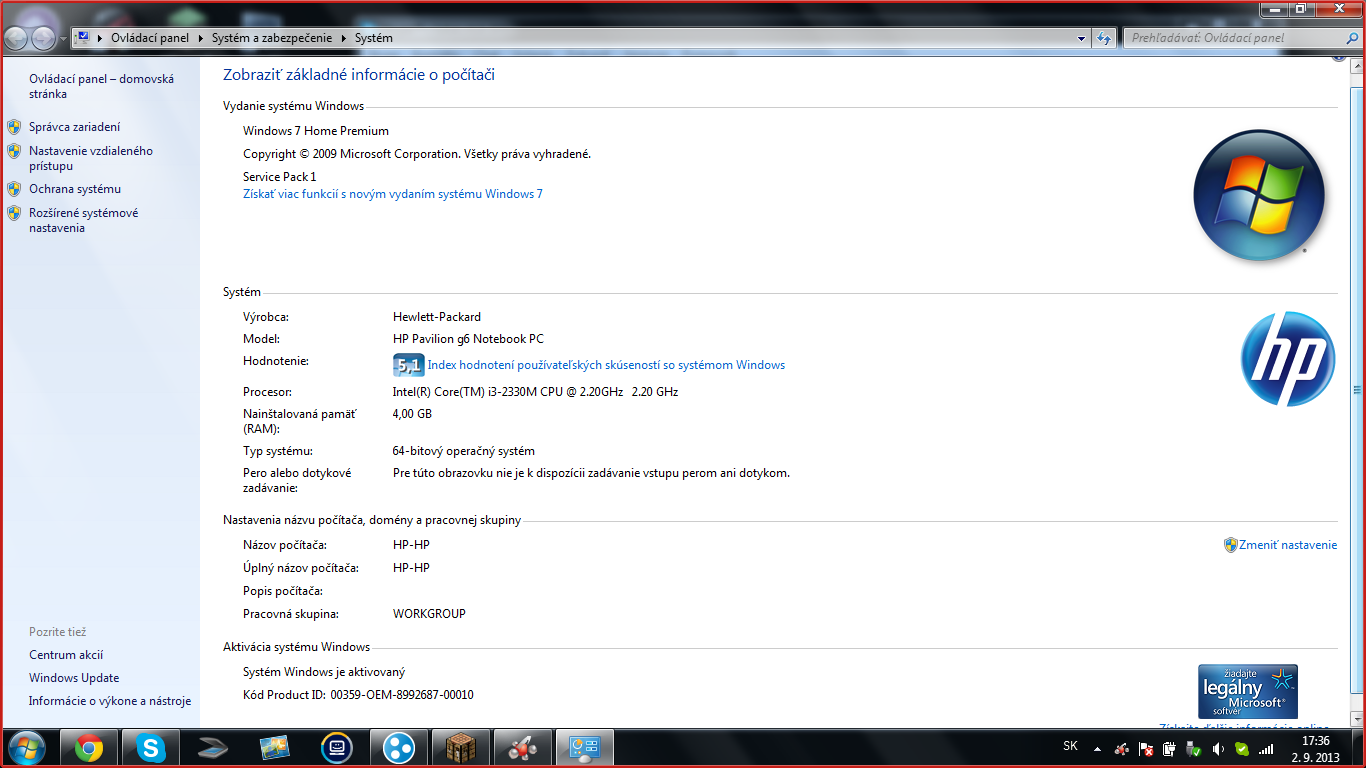Click the vertical scrollbar of the window
1366x768 pixels.
click(x=1358, y=390)
